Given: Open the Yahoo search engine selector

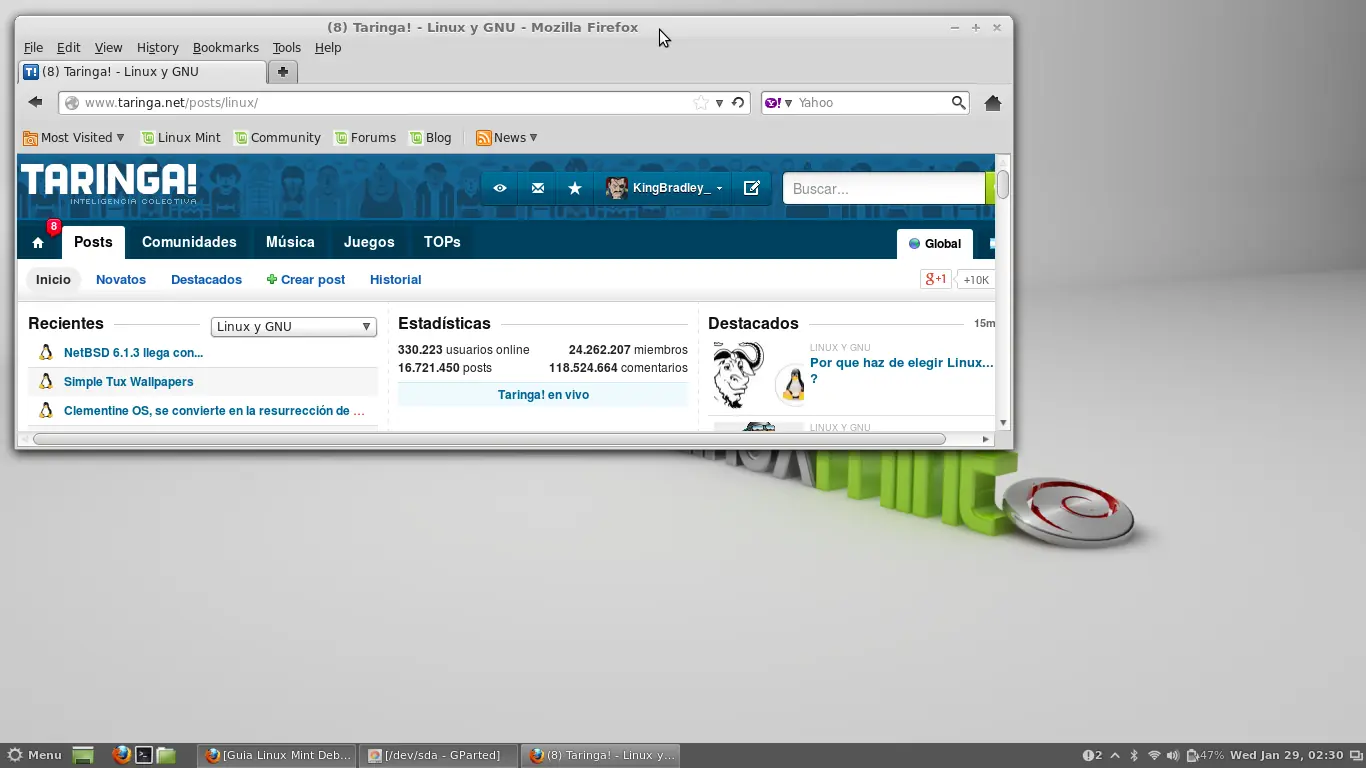Looking at the screenshot, I should (778, 102).
